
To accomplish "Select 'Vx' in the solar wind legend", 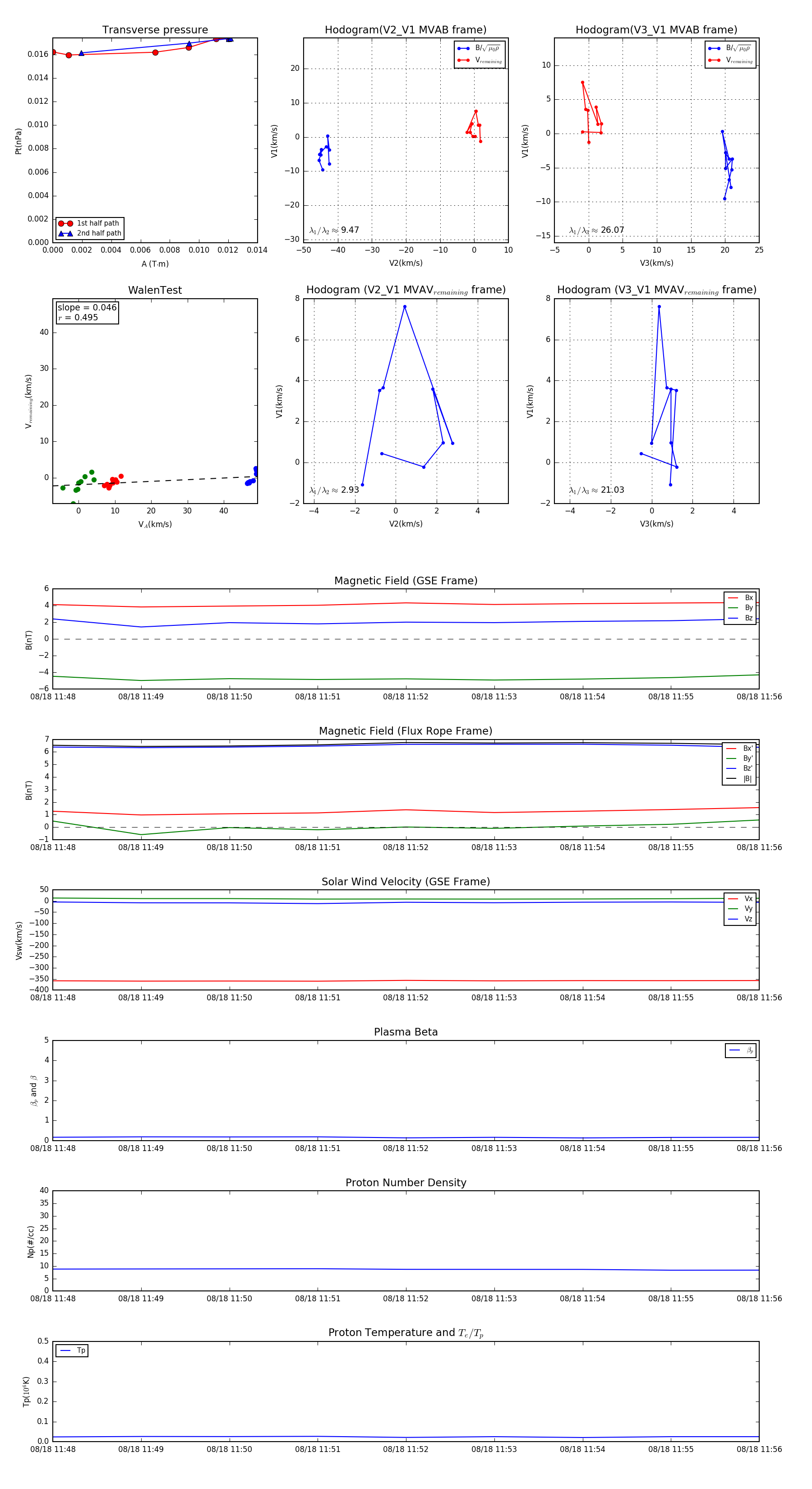I will tap(740, 898).
